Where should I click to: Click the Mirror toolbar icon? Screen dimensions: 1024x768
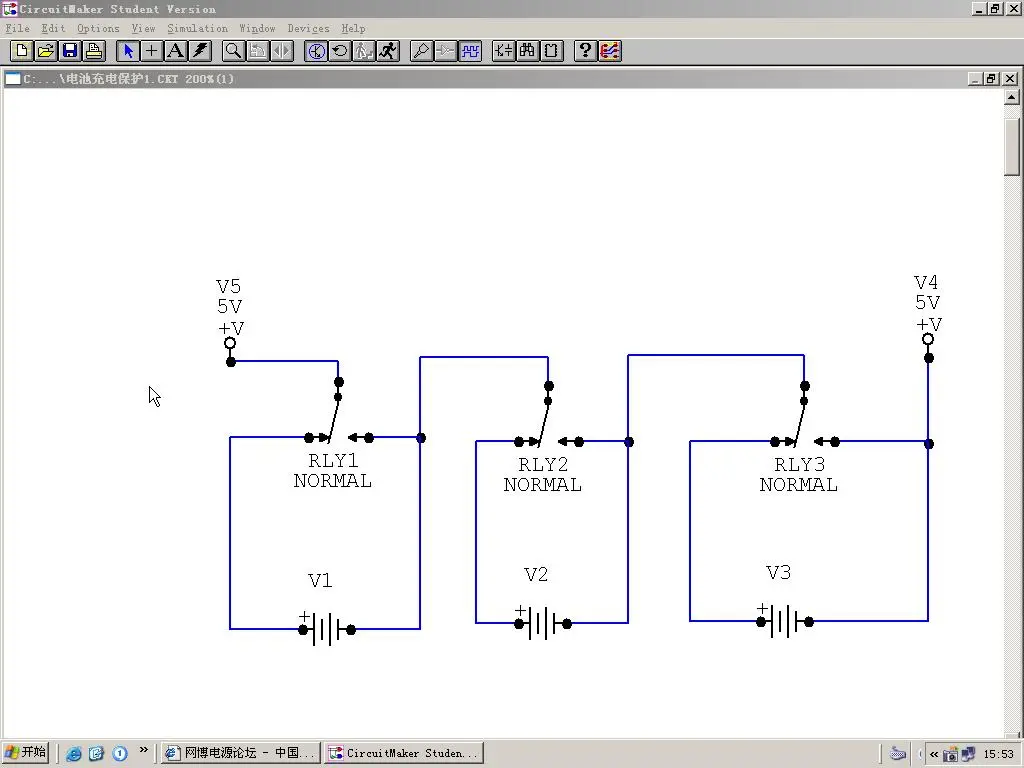click(281, 51)
